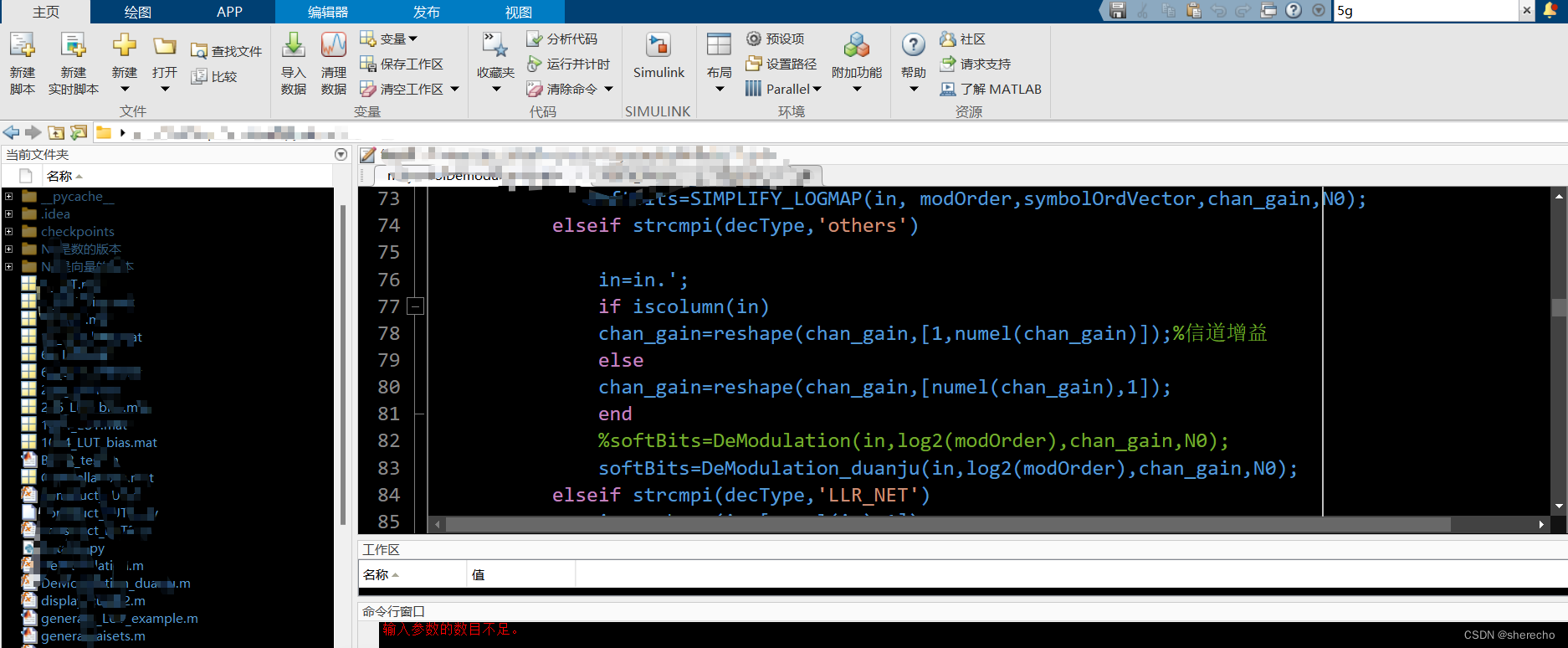Switch to the Home (主页) tab
Image resolution: width=1568 pixels, height=648 pixels.
click(45, 12)
